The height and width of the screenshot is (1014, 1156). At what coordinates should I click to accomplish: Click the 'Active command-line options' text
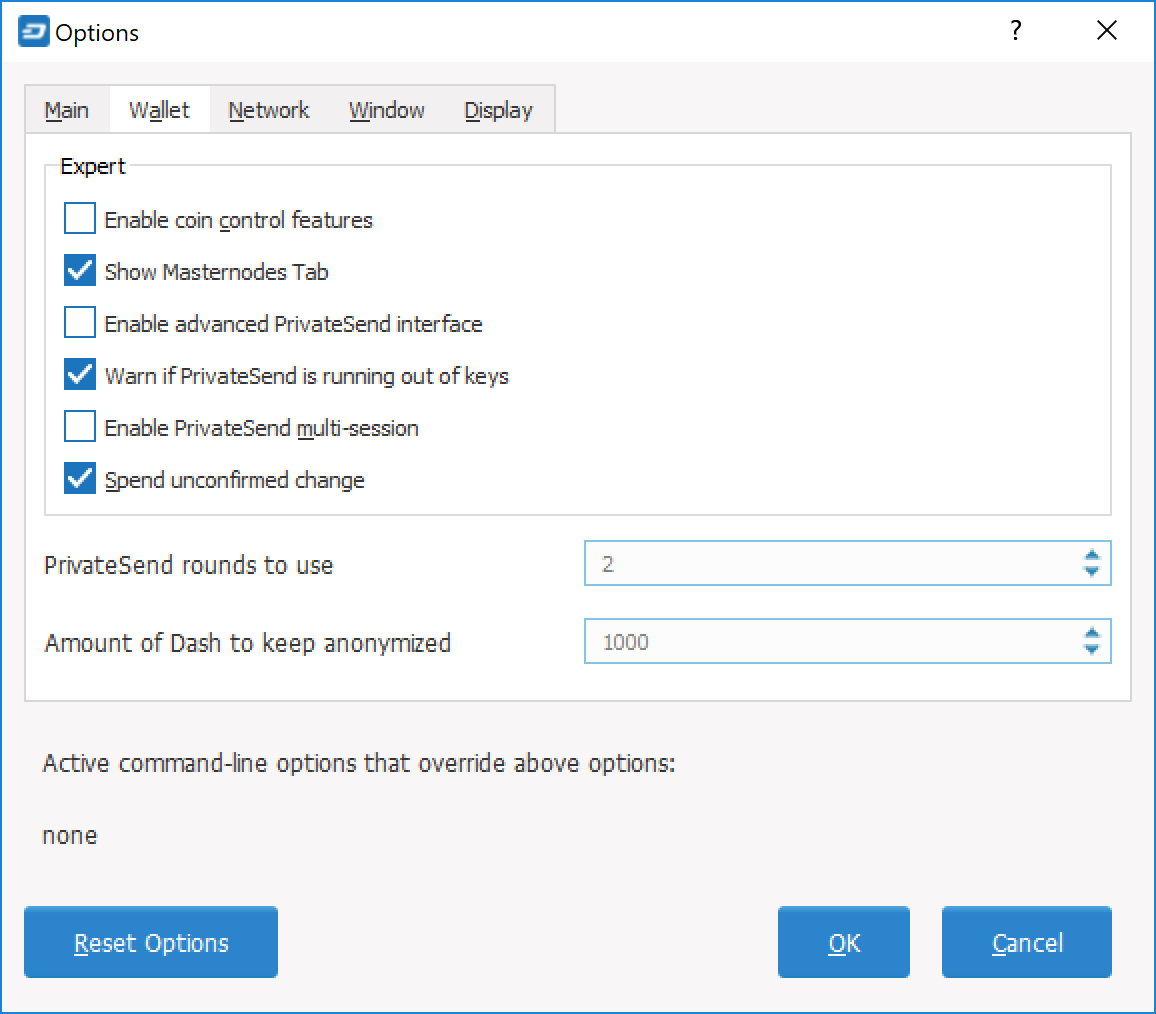pyautogui.click(x=359, y=763)
